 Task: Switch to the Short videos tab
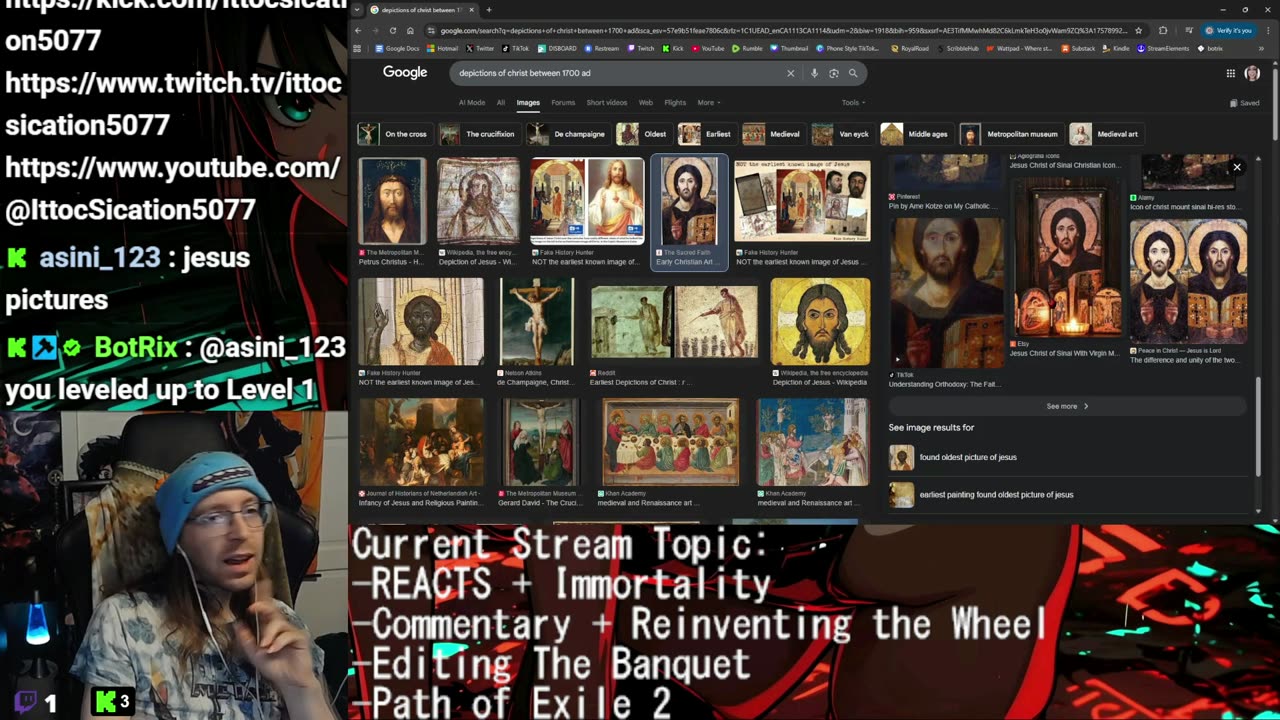(x=607, y=102)
